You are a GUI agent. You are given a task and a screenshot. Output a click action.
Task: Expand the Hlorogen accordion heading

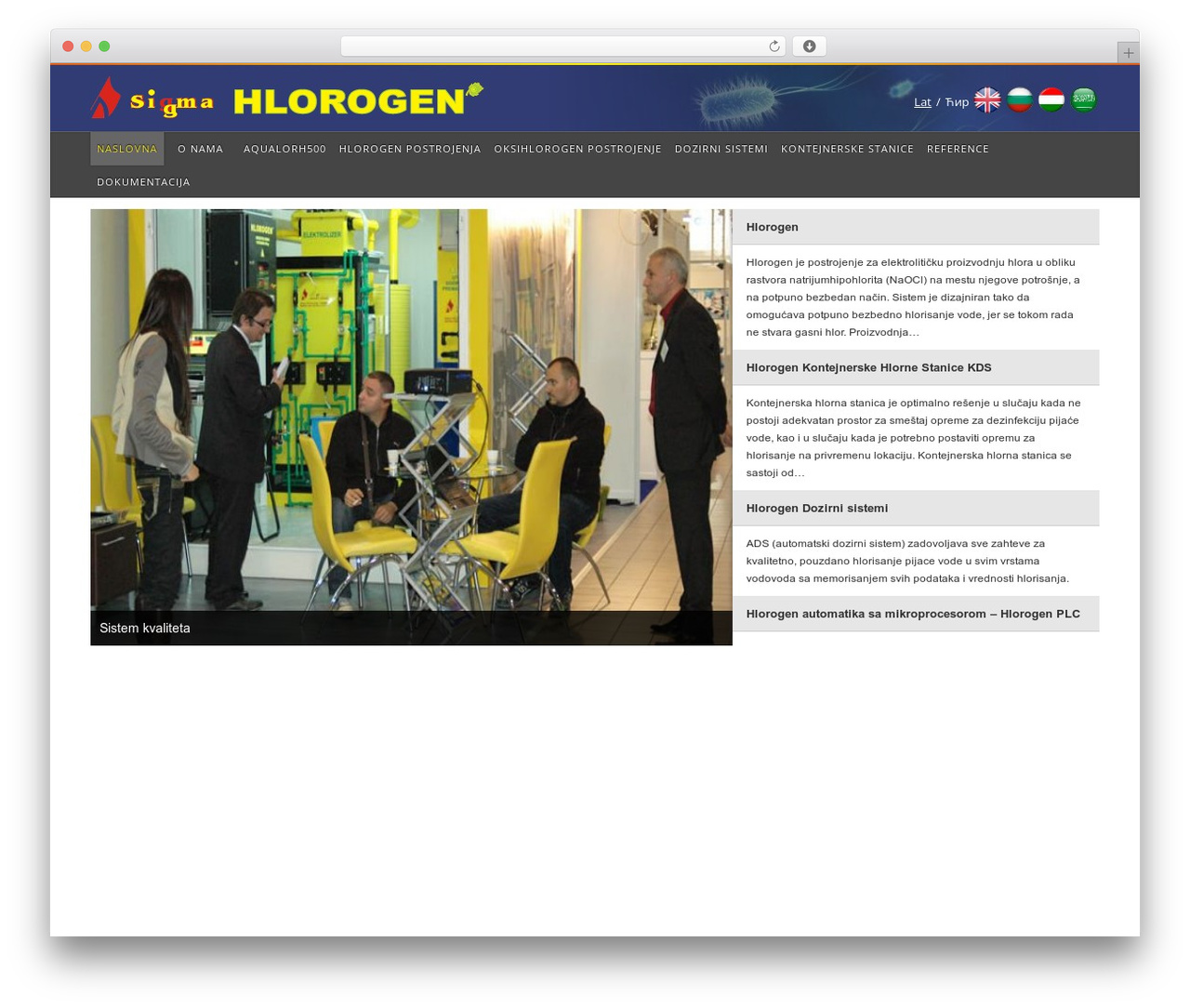[x=916, y=227]
